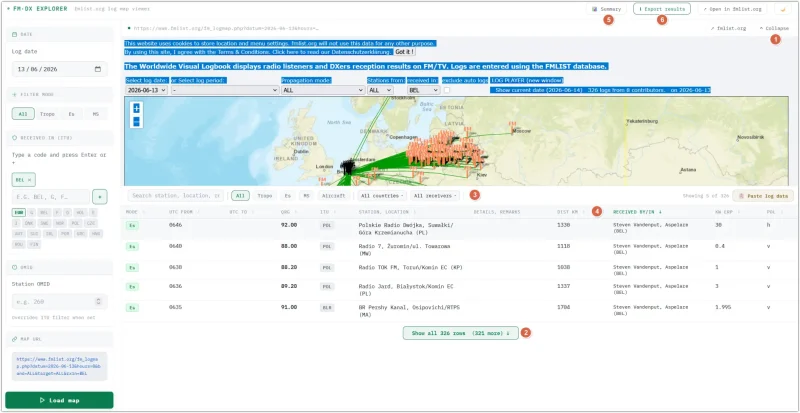
Task: Open Stations from dropdown
Action: [x=380, y=90]
